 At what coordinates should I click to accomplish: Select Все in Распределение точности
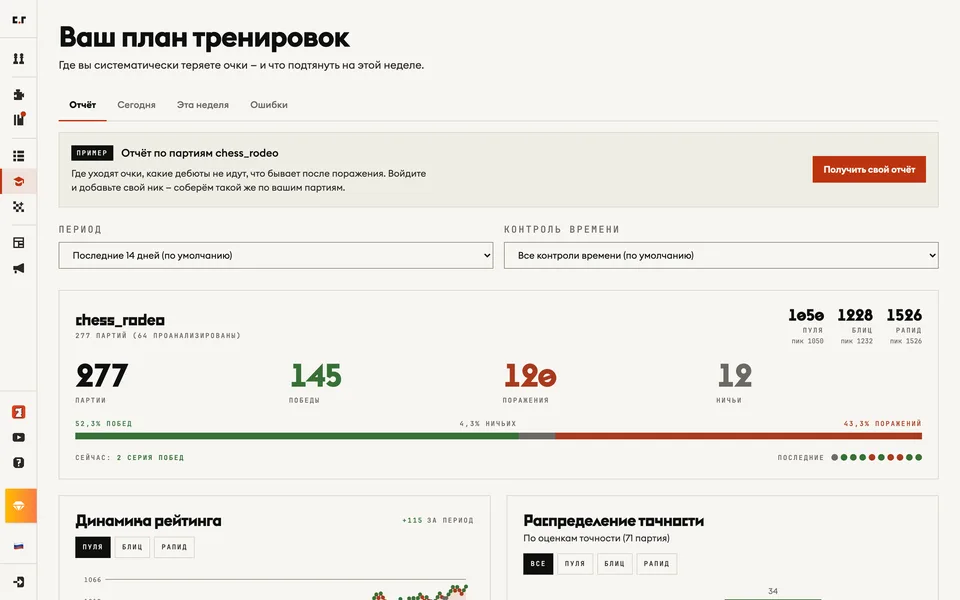point(538,563)
